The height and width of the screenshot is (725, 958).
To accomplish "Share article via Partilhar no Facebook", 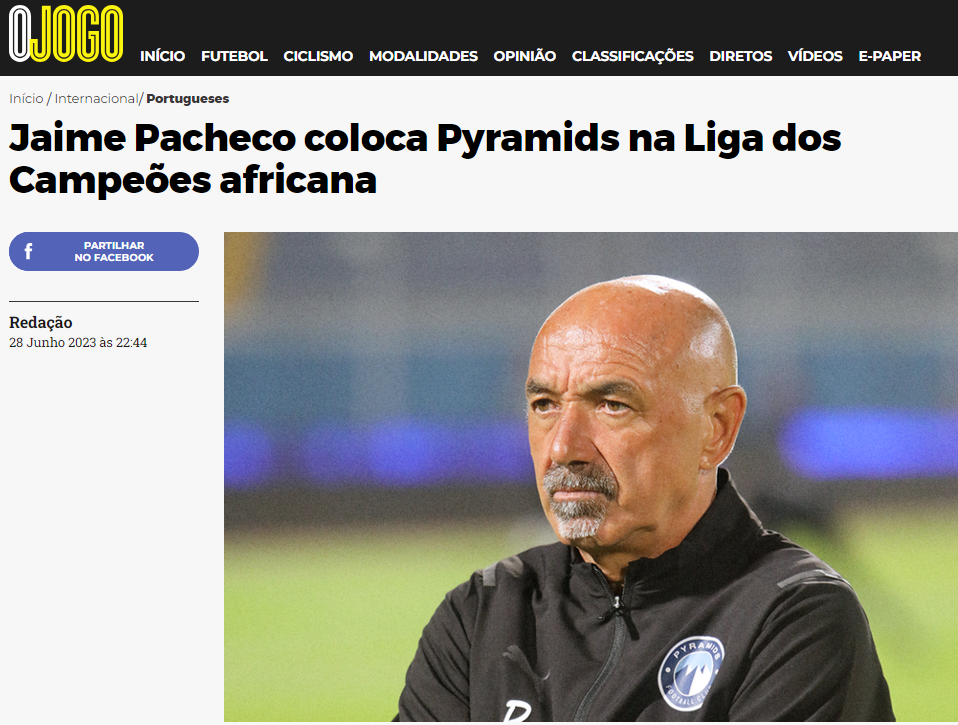I will click(104, 251).
